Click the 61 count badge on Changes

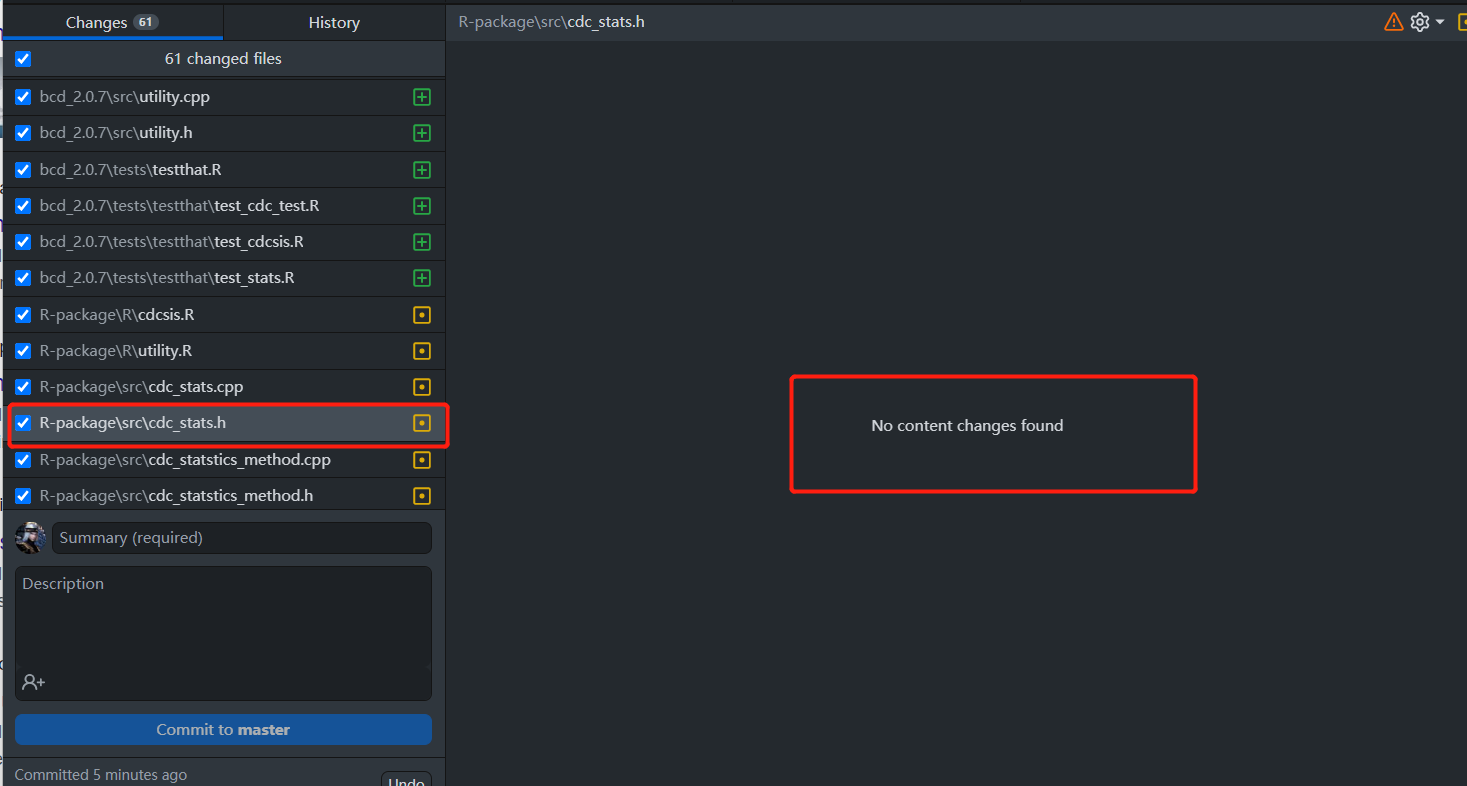145,22
